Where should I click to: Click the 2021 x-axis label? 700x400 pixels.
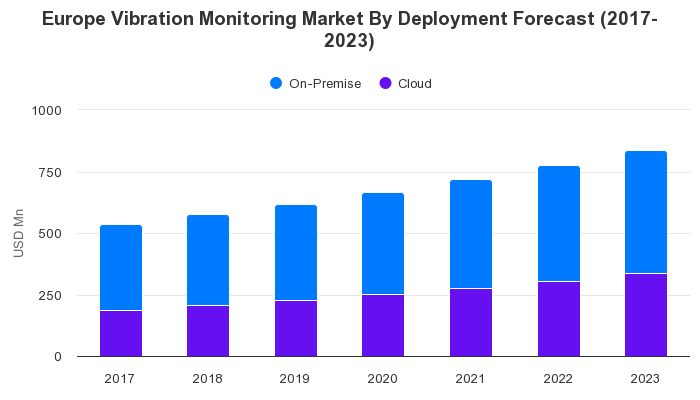click(470, 379)
